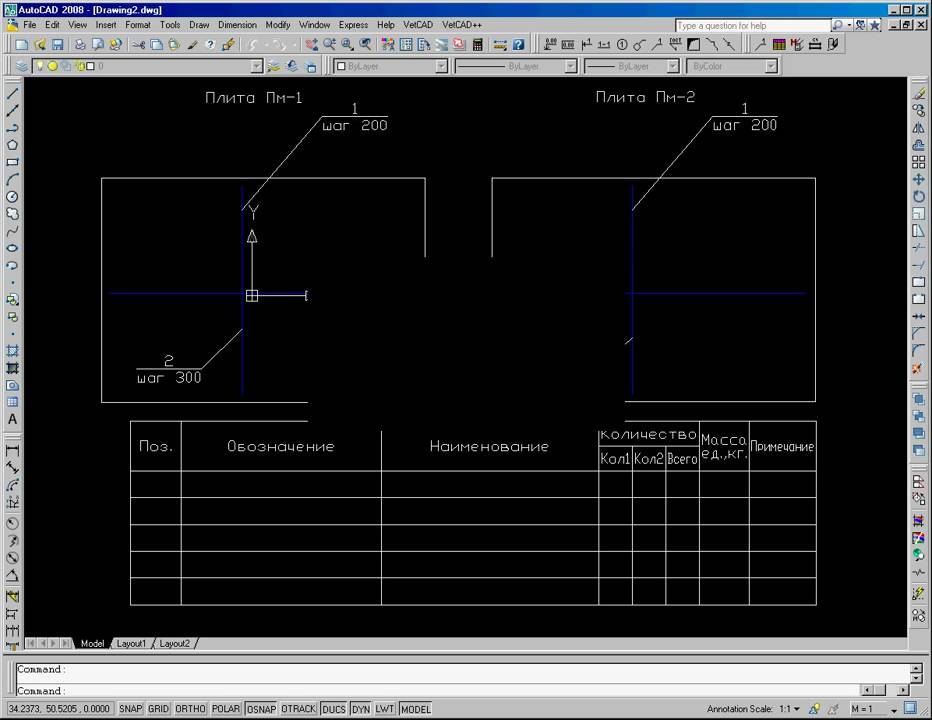This screenshot has width=932, height=720.
Task: Click the Match Properties brush icon
Action: 228,45
